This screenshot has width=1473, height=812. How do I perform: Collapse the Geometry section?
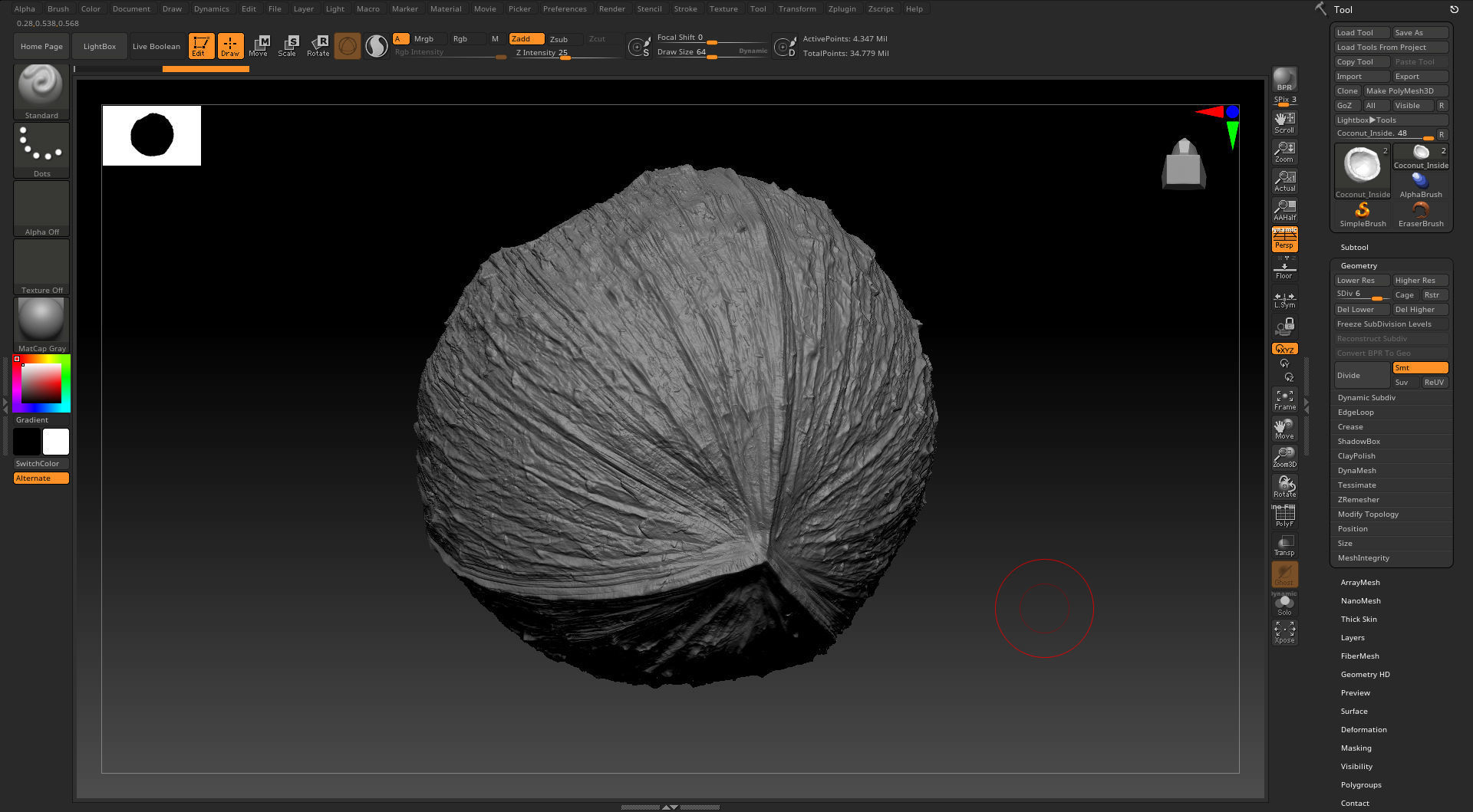(x=1358, y=265)
